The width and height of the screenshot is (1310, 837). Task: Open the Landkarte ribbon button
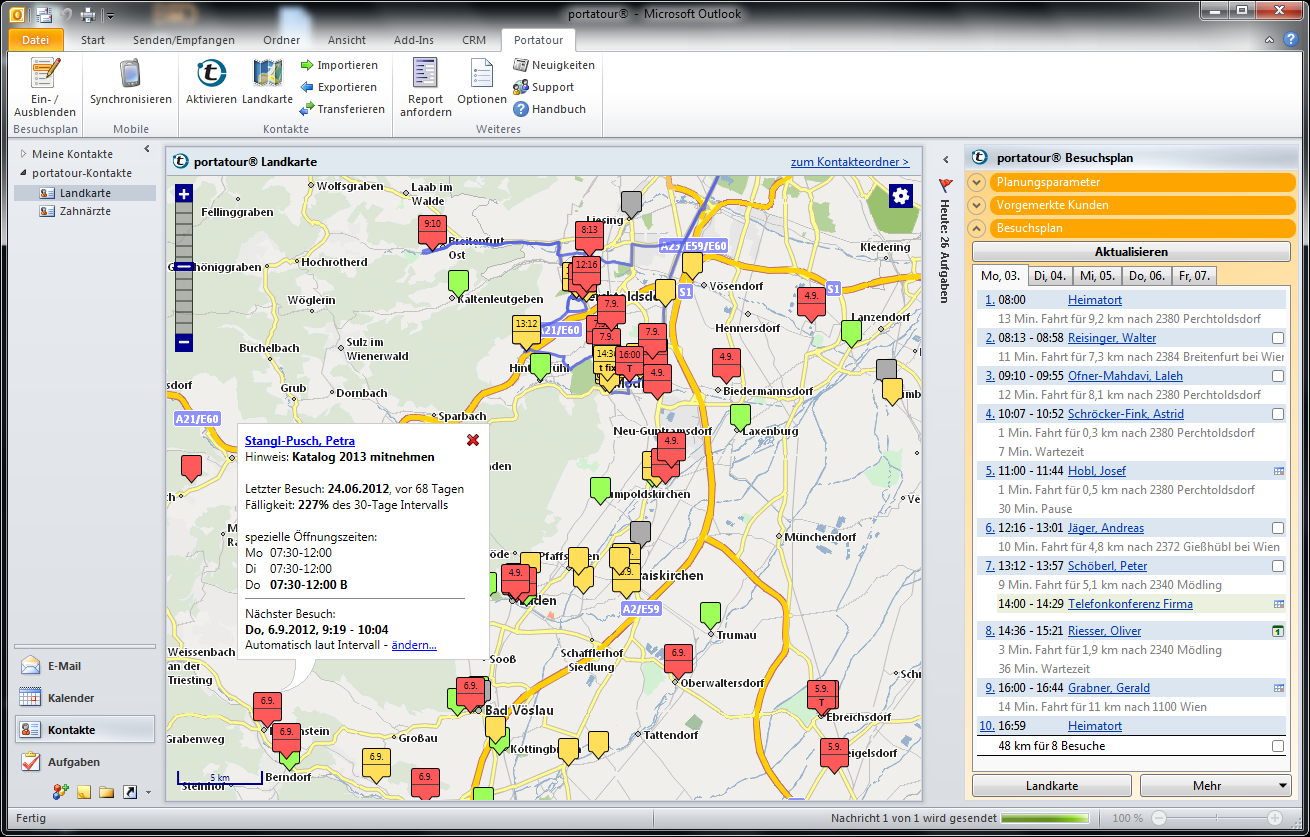(267, 82)
